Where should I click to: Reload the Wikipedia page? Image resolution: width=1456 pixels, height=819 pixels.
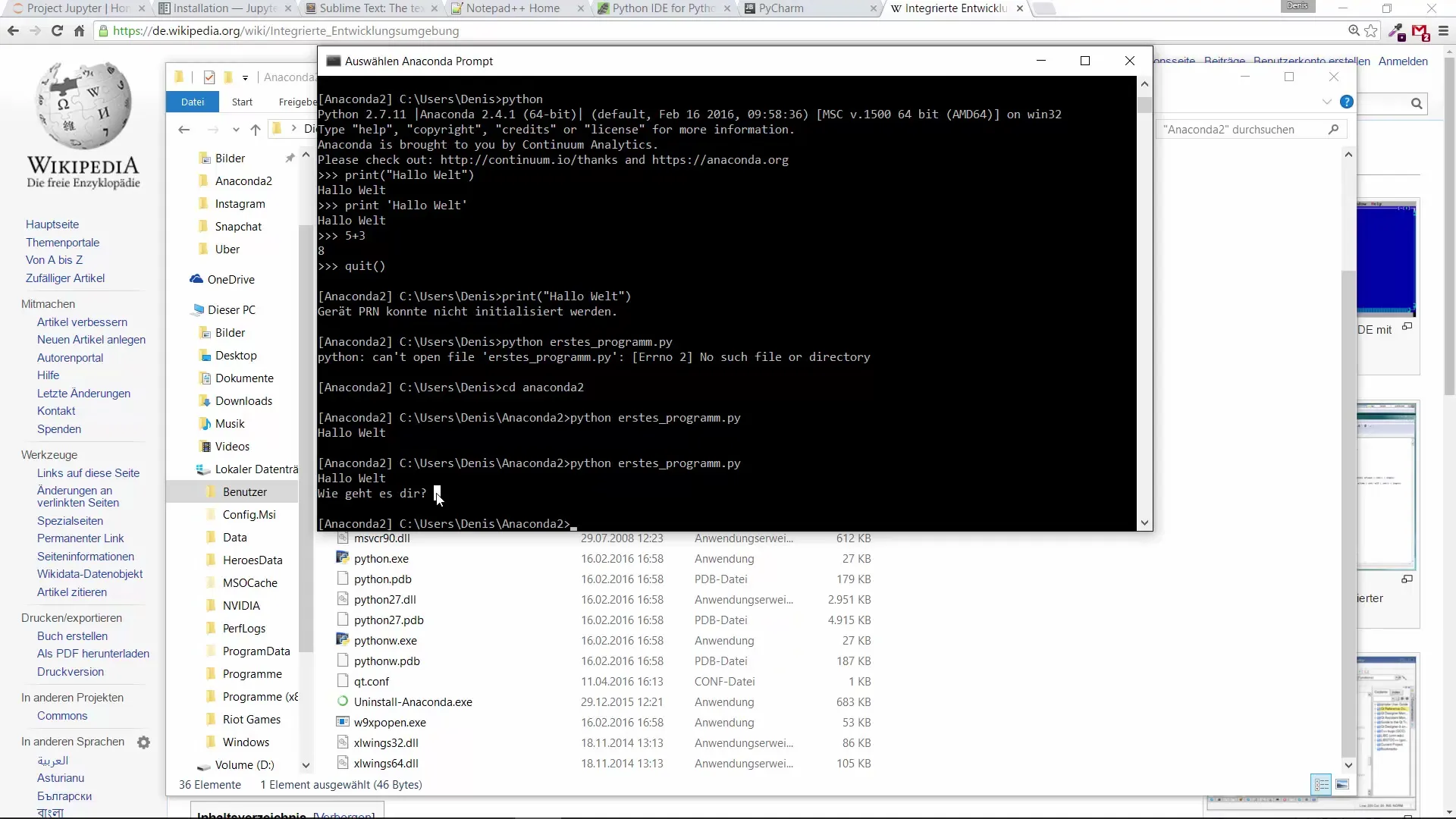coord(57,31)
